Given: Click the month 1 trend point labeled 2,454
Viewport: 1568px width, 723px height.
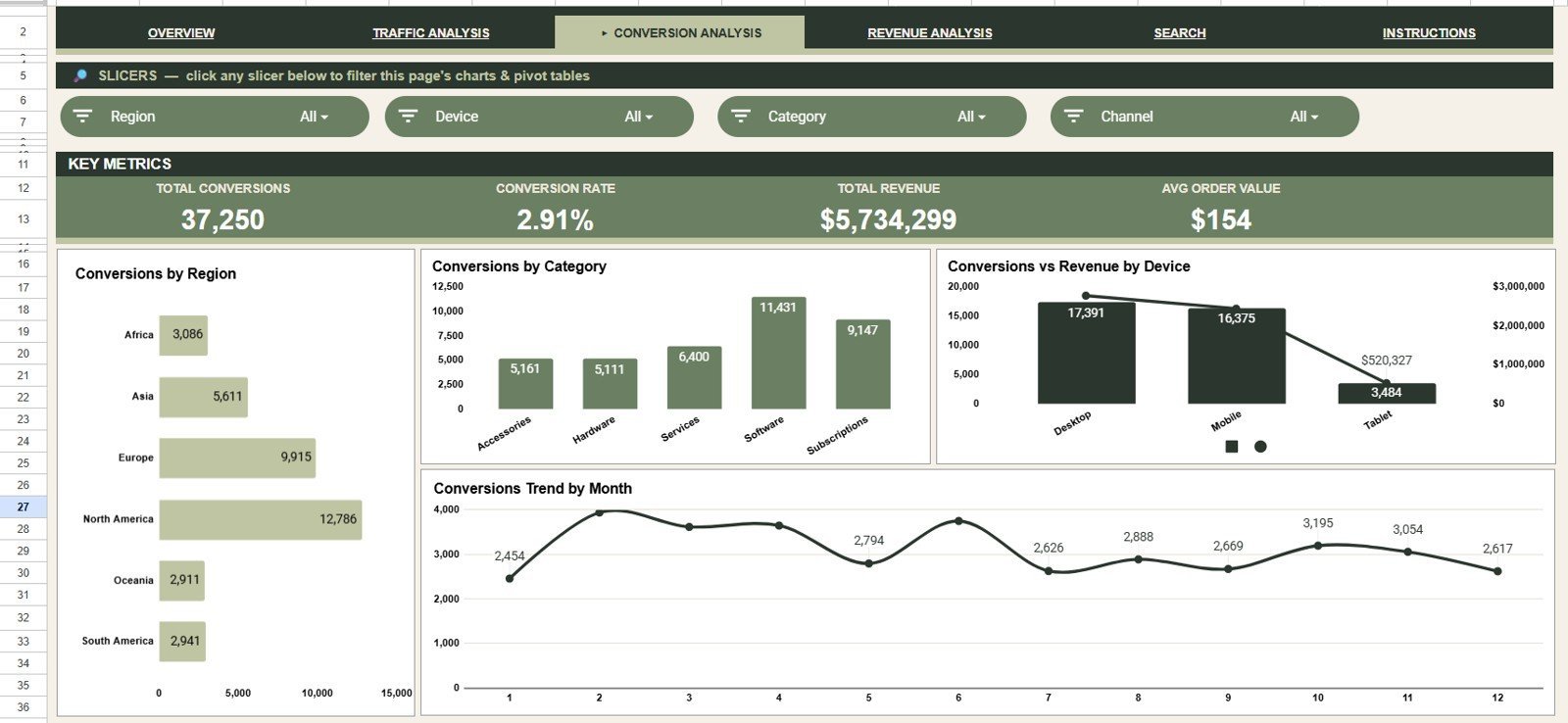Looking at the screenshot, I should (x=510, y=578).
